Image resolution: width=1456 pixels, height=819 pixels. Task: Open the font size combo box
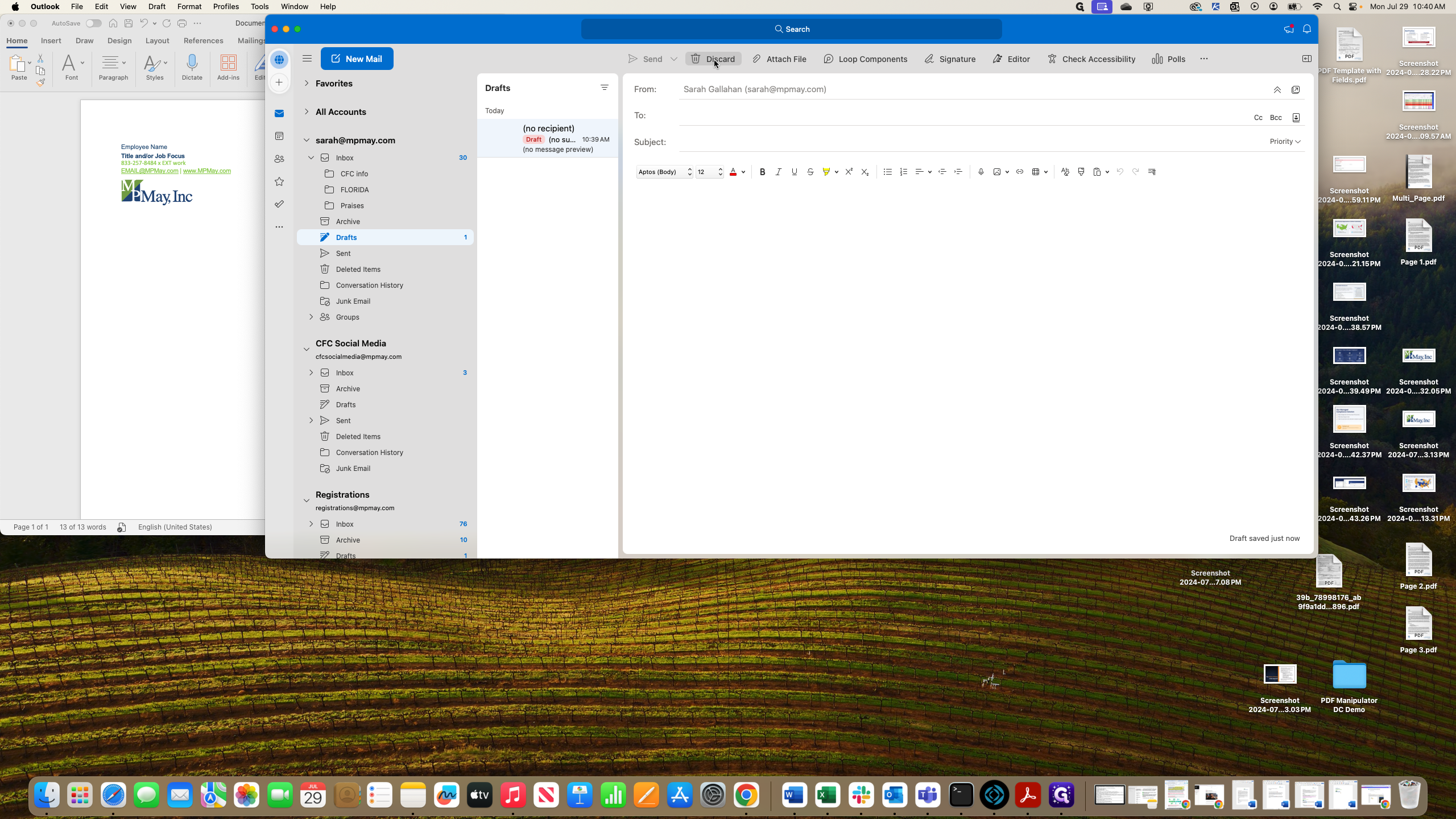[709, 172]
